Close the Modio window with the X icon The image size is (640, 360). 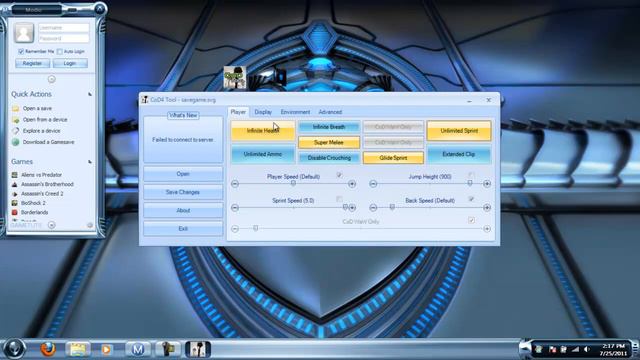[100, 9]
